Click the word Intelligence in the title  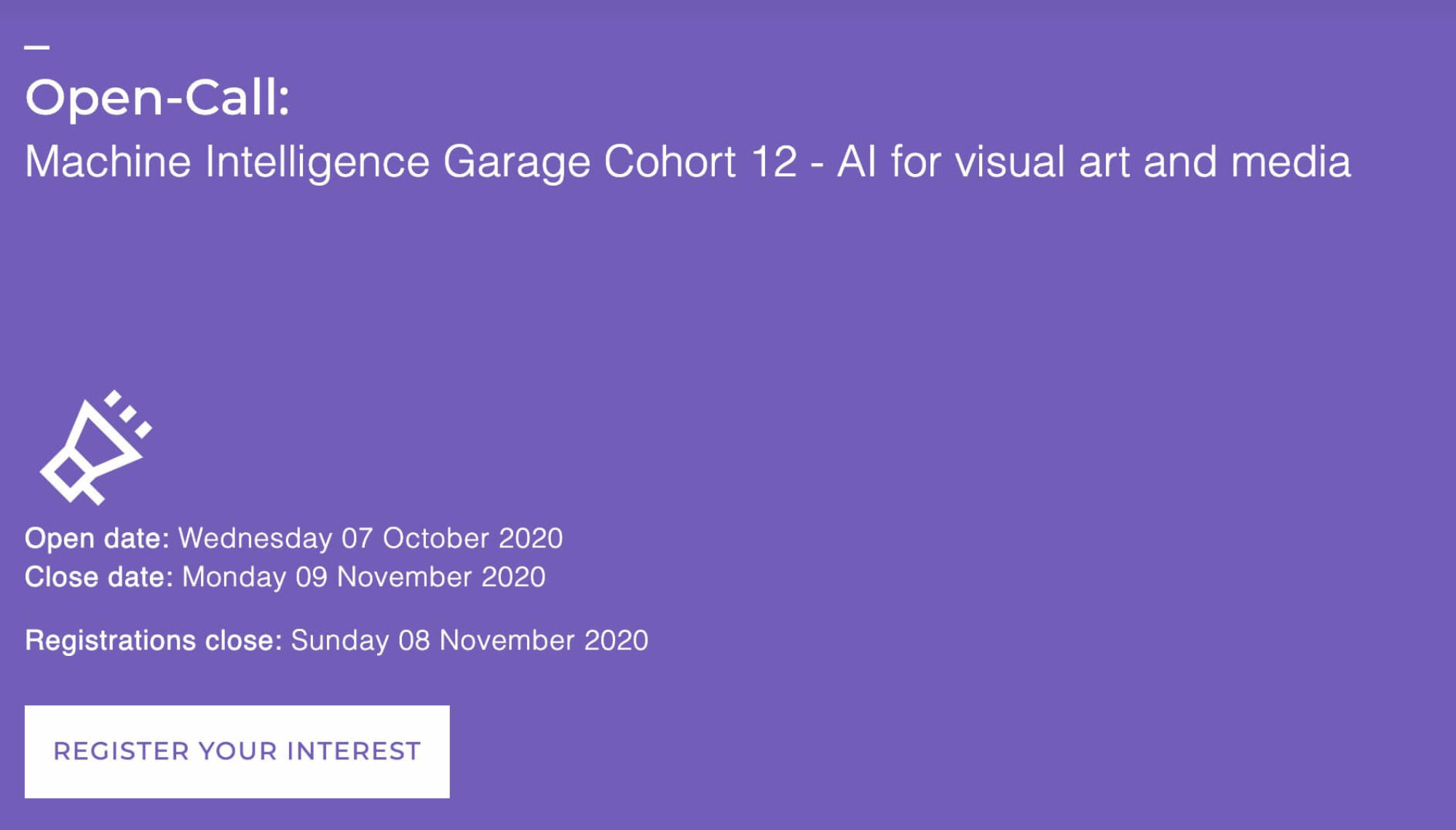coord(317,162)
